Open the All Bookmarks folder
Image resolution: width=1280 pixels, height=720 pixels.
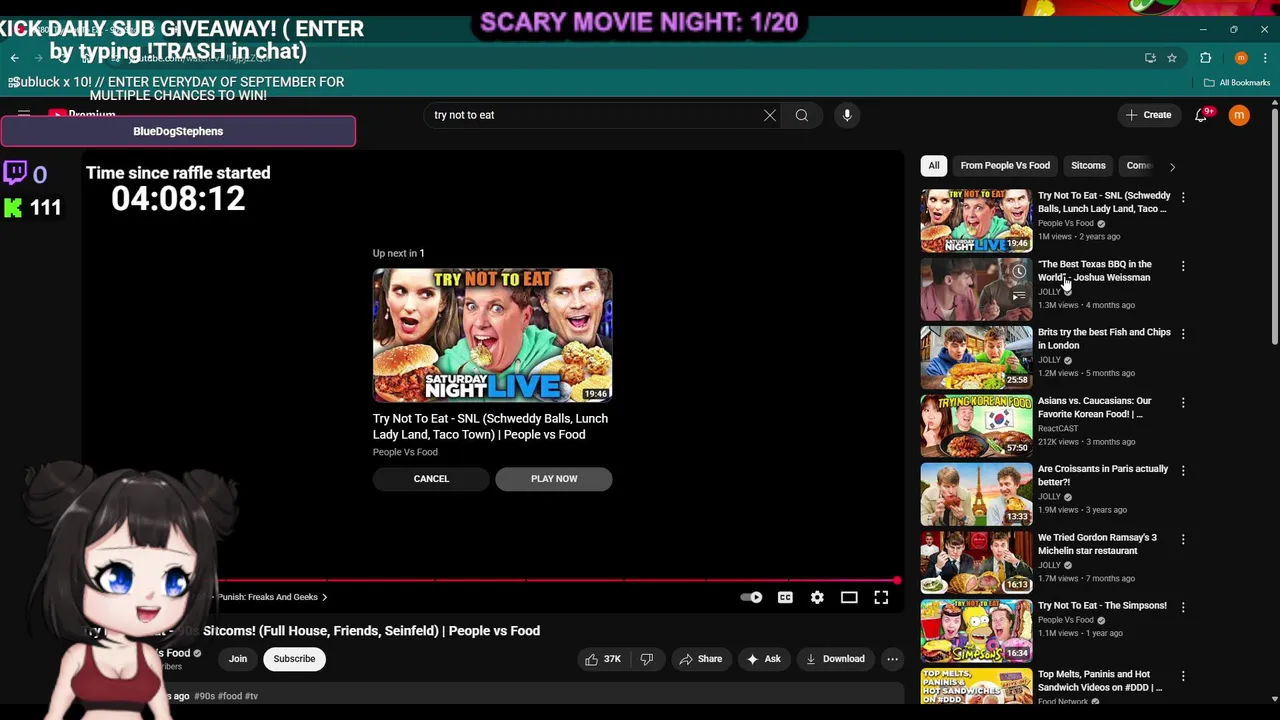click(1237, 83)
